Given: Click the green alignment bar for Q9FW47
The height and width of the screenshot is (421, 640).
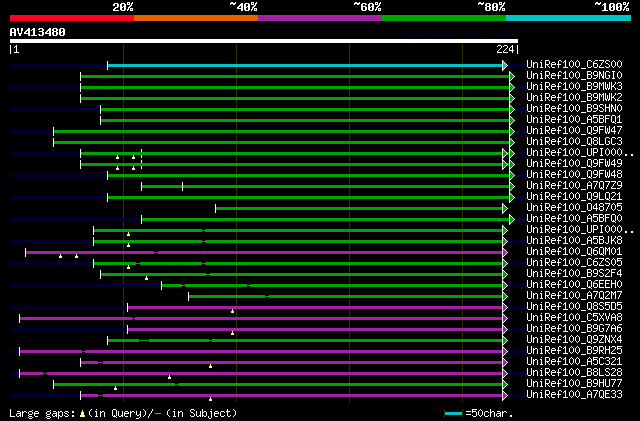Looking at the screenshot, I should pyautogui.click(x=282, y=131).
